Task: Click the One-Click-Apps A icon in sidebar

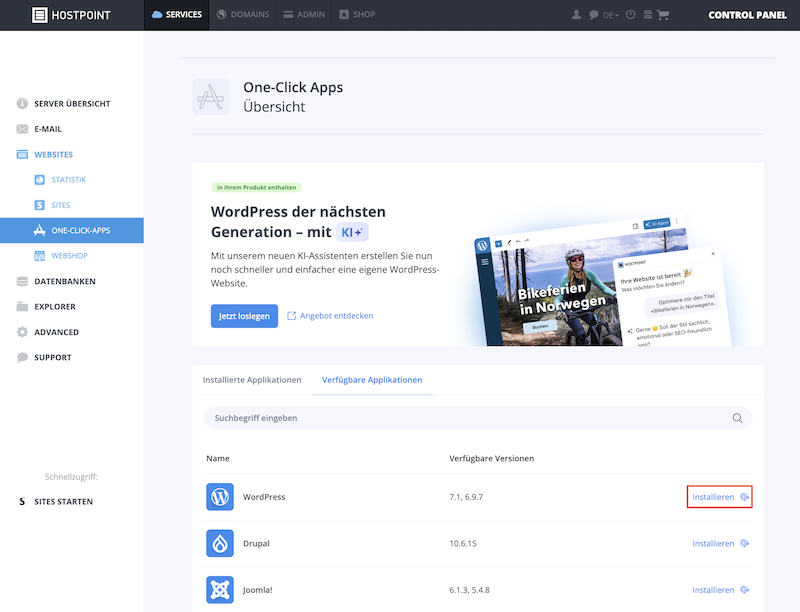Action: pyautogui.click(x=39, y=231)
